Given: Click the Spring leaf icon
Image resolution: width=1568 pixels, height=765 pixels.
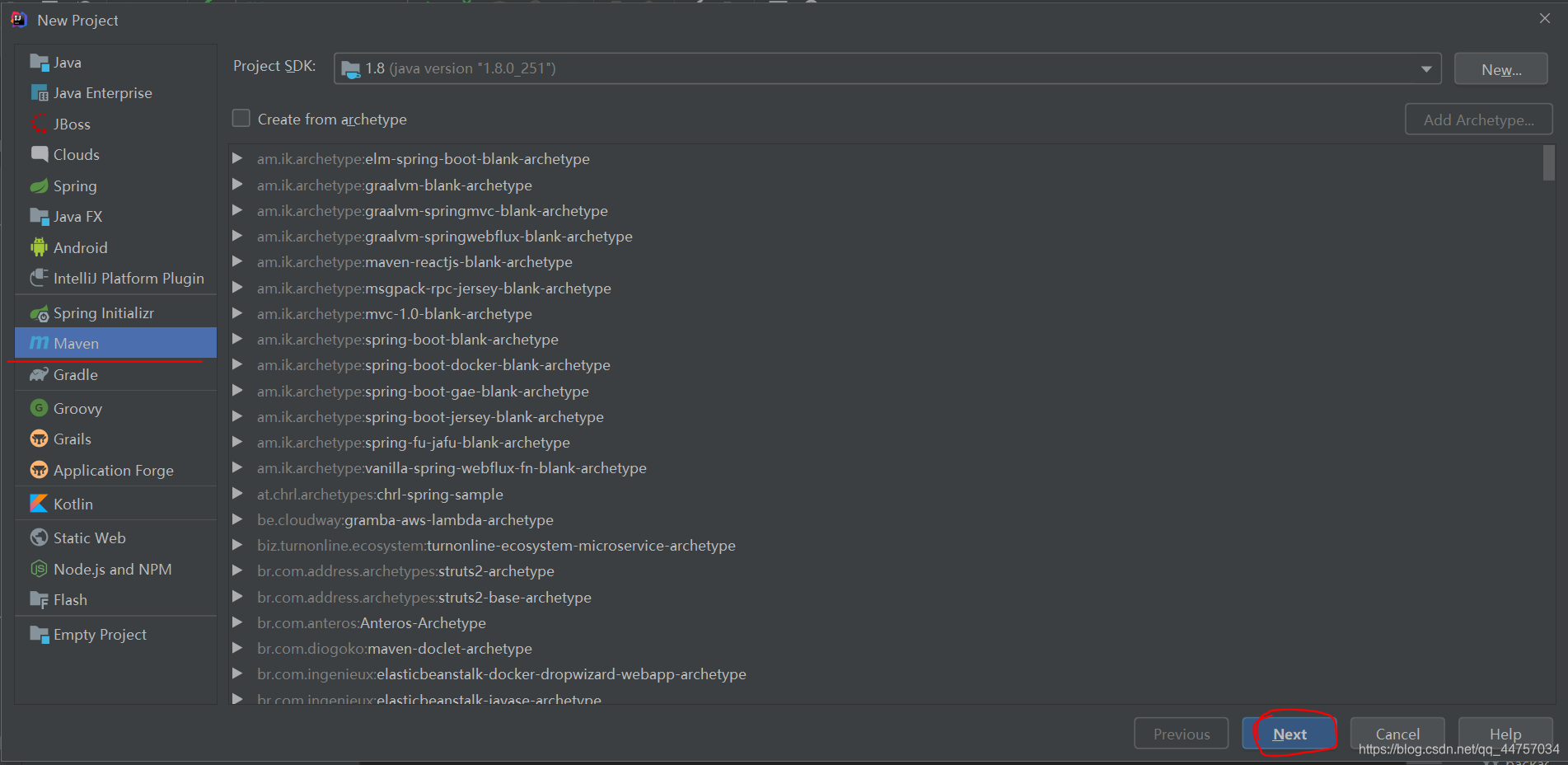Looking at the screenshot, I should tap(39, 186).
